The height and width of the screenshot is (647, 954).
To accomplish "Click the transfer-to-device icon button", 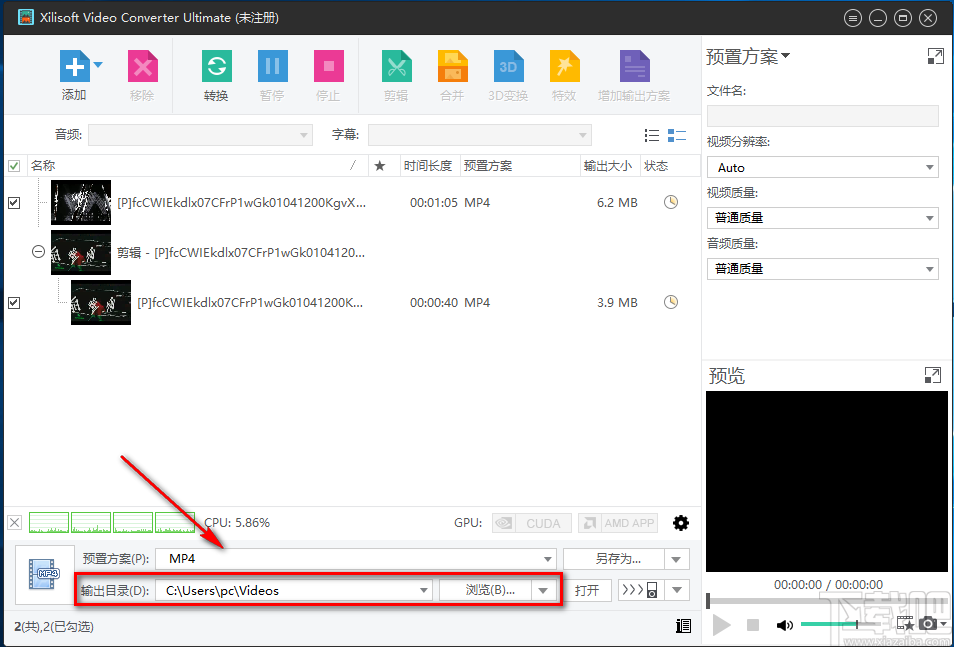I will pos(641,590).
